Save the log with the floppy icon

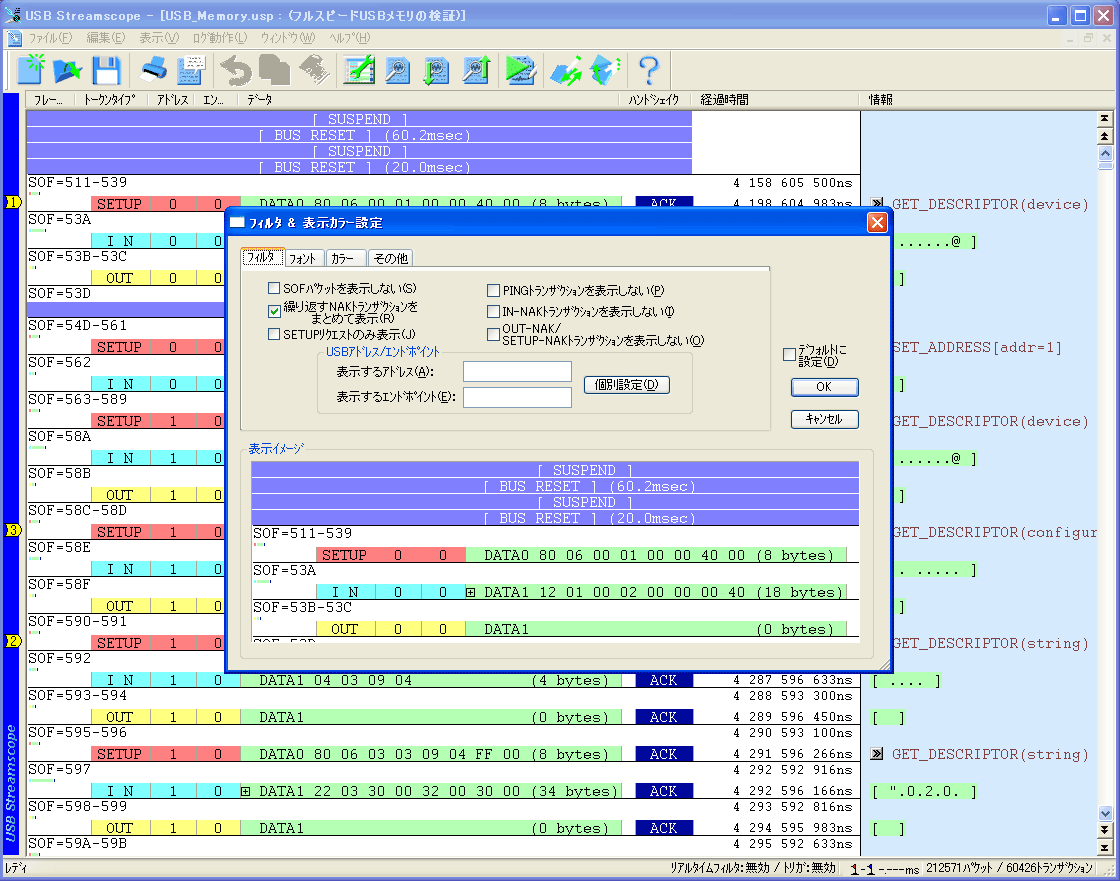pyautogui.click(x=106, y=70)
